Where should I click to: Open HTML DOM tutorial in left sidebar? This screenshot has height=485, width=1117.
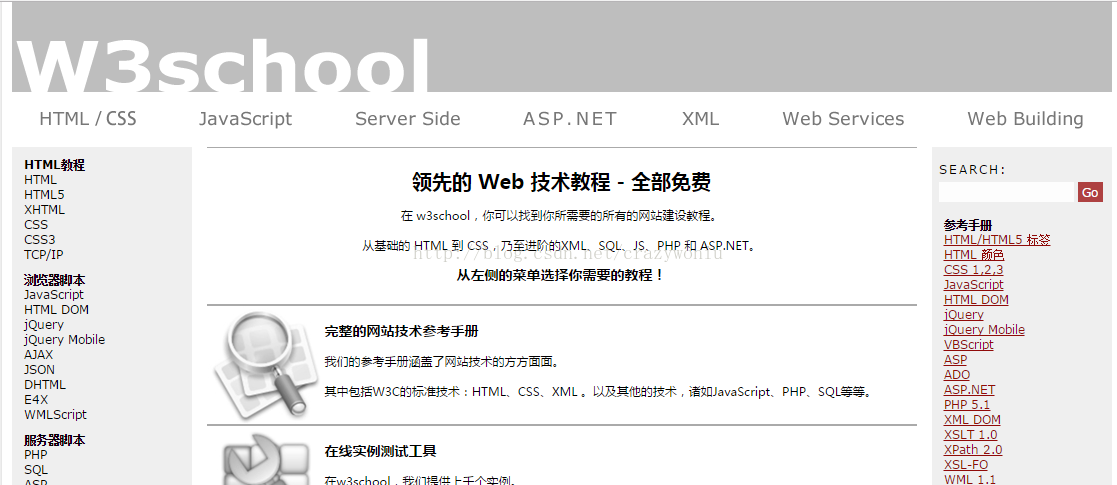[x=56, y=310]
